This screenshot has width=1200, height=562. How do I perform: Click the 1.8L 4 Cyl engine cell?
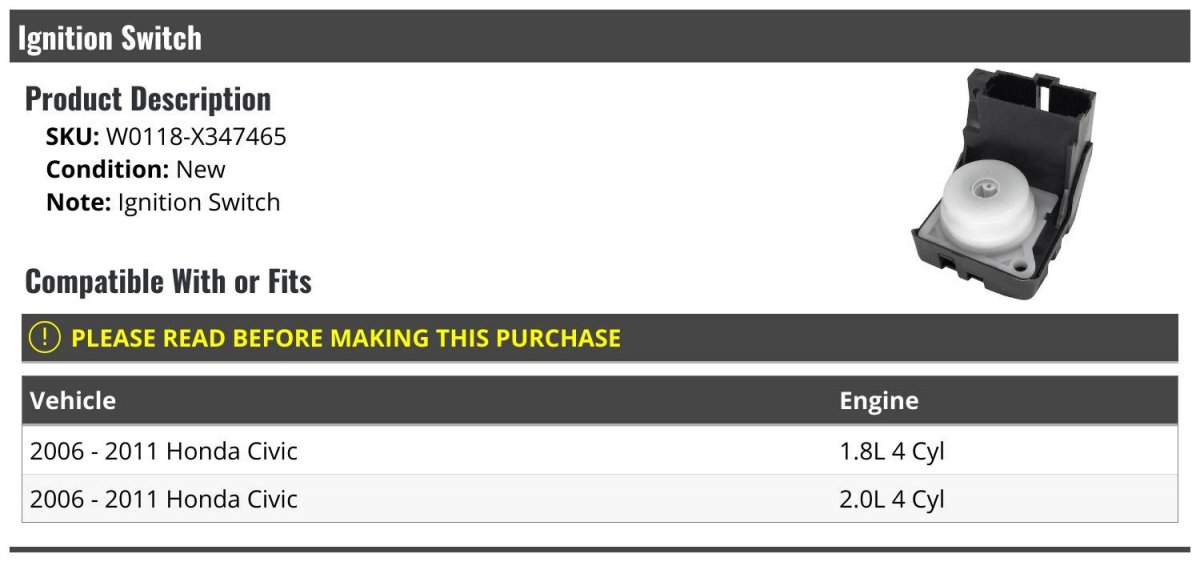click(x=892, y=451)
